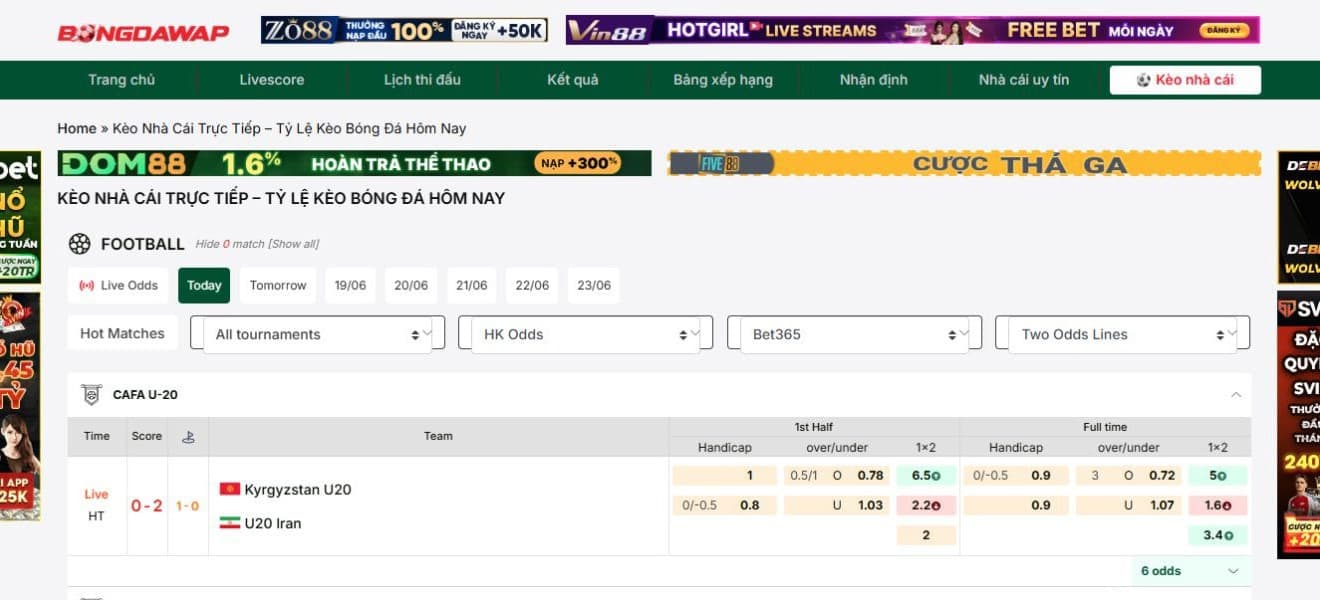This screenshot has width=1320, height=600.
Task: Click the Show all matches link
Action: click(x=294, y=244)
